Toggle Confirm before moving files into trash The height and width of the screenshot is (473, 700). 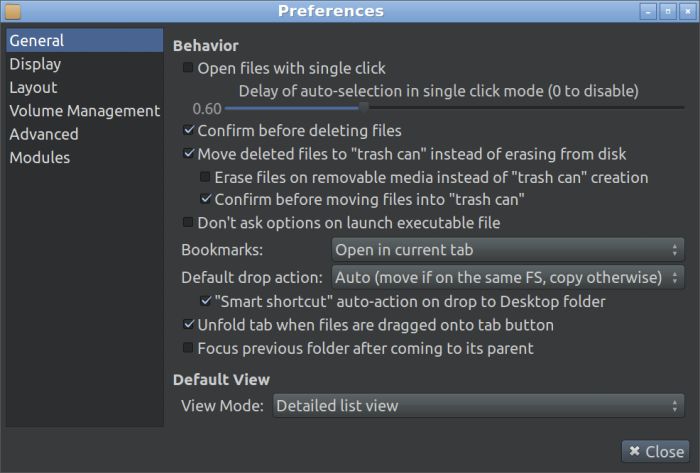[x=205, y=200]
